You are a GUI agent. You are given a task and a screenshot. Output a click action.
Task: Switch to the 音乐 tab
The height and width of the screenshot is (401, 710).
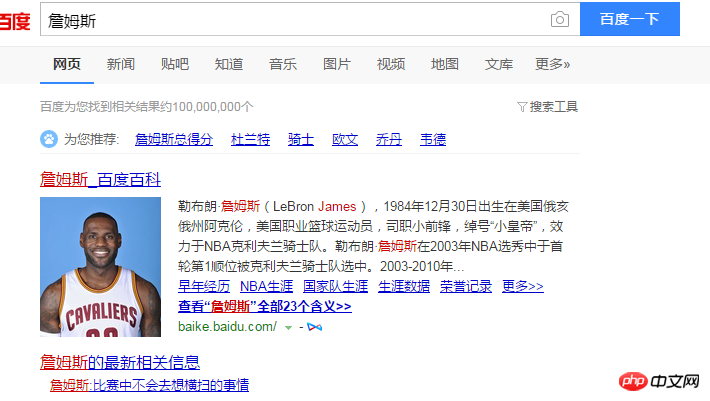point(283,64)
